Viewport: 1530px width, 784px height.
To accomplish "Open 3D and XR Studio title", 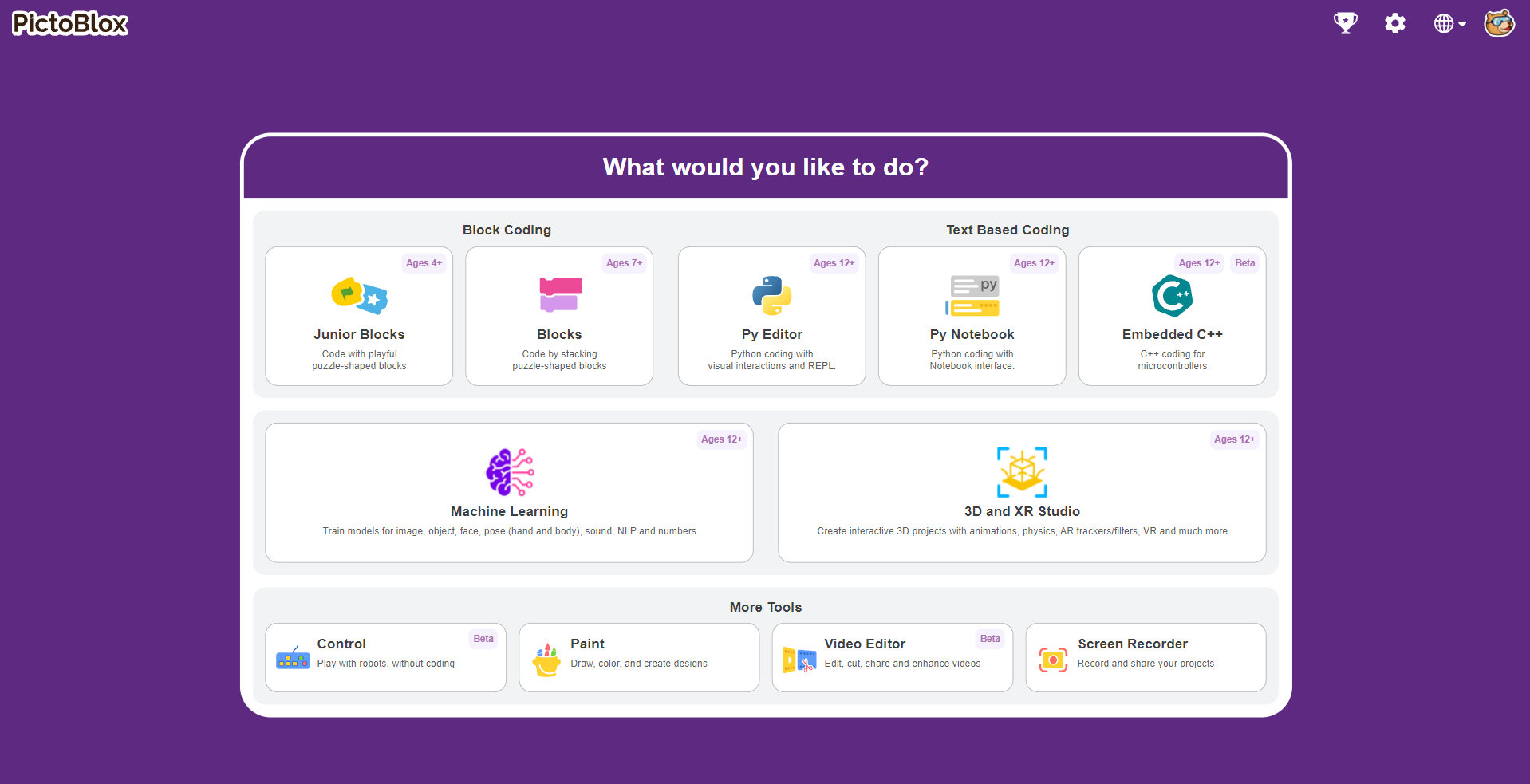I will click(x=1022, y=511).
